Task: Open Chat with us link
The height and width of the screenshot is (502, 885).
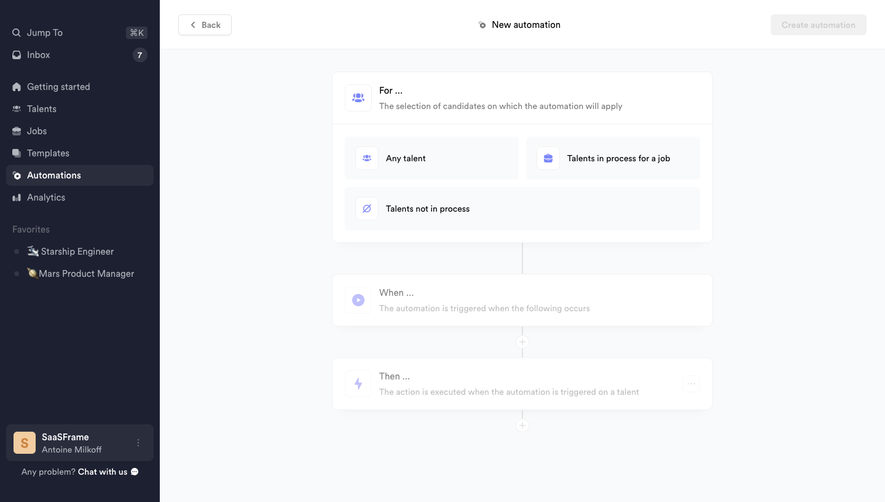Action: pos(103,472)
